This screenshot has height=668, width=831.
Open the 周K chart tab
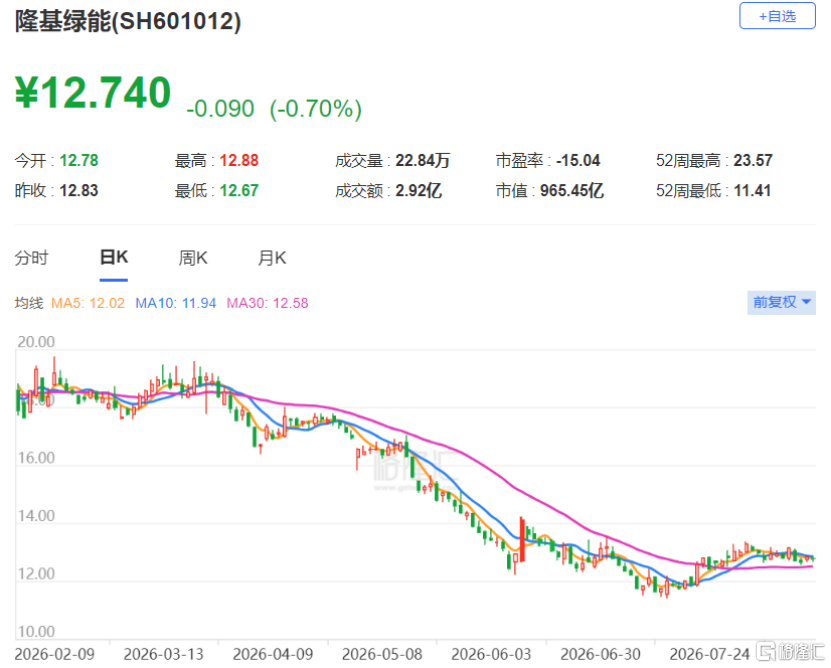click(x=193, y=258)
